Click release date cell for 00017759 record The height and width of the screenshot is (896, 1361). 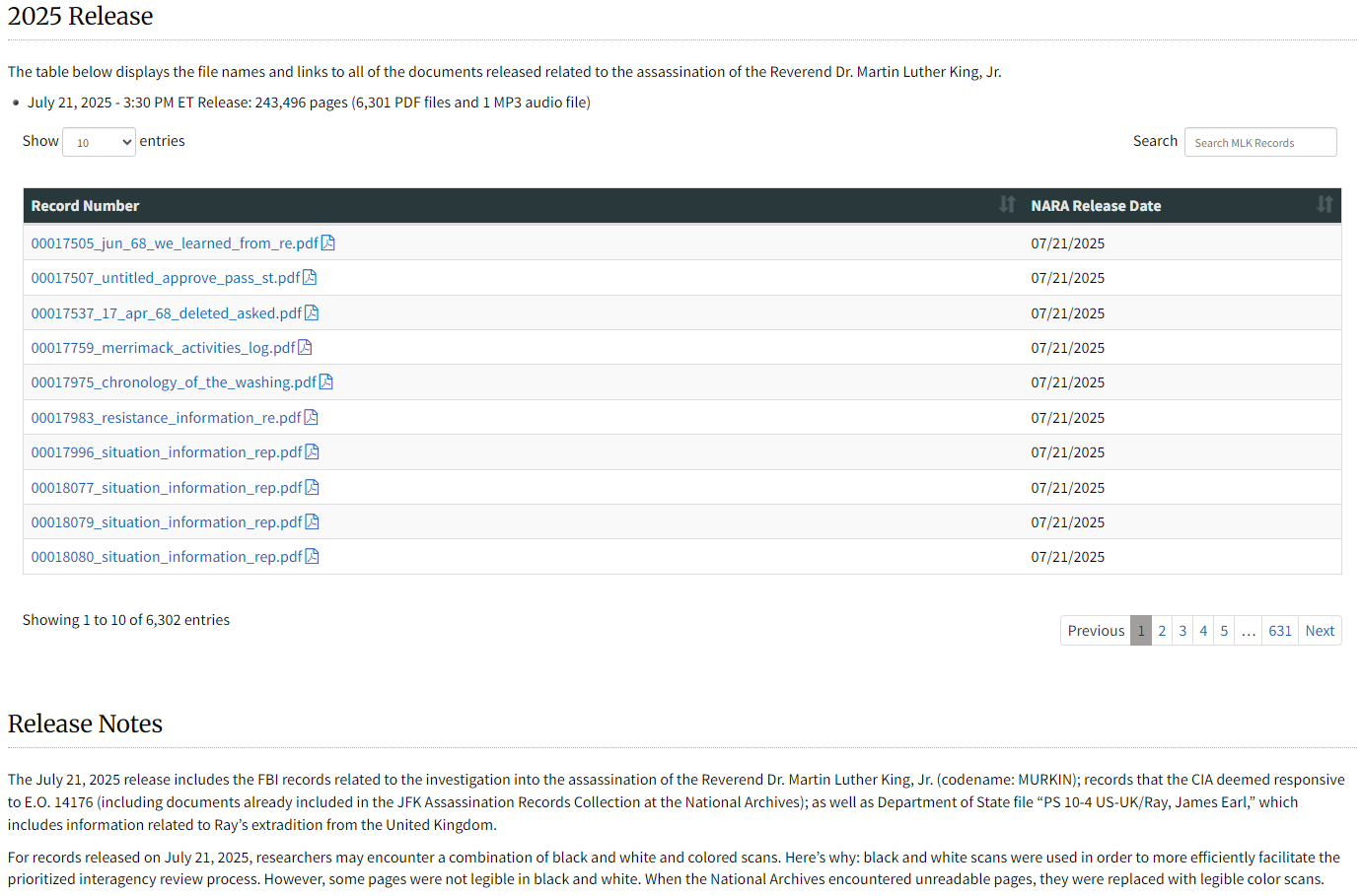pyautogui.click(x=1182, y=347)
